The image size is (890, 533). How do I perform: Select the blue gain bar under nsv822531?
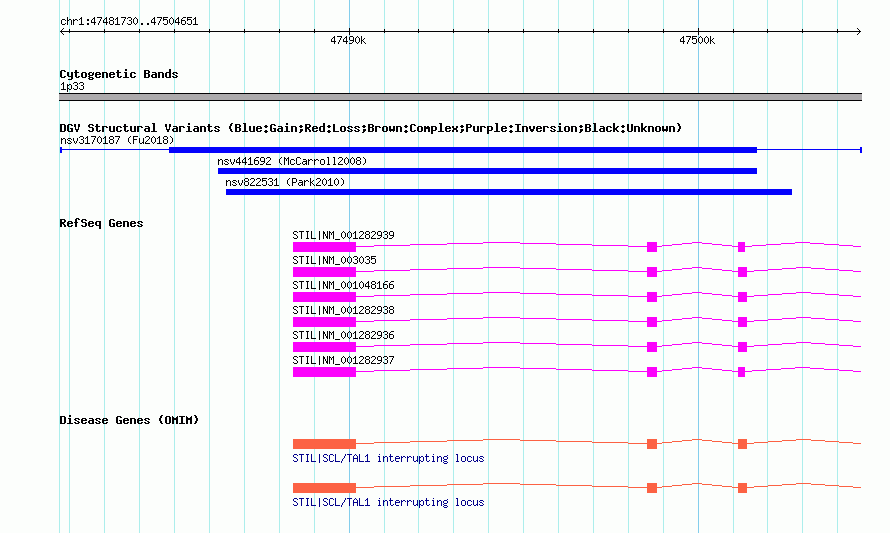(x=509, y=192)
